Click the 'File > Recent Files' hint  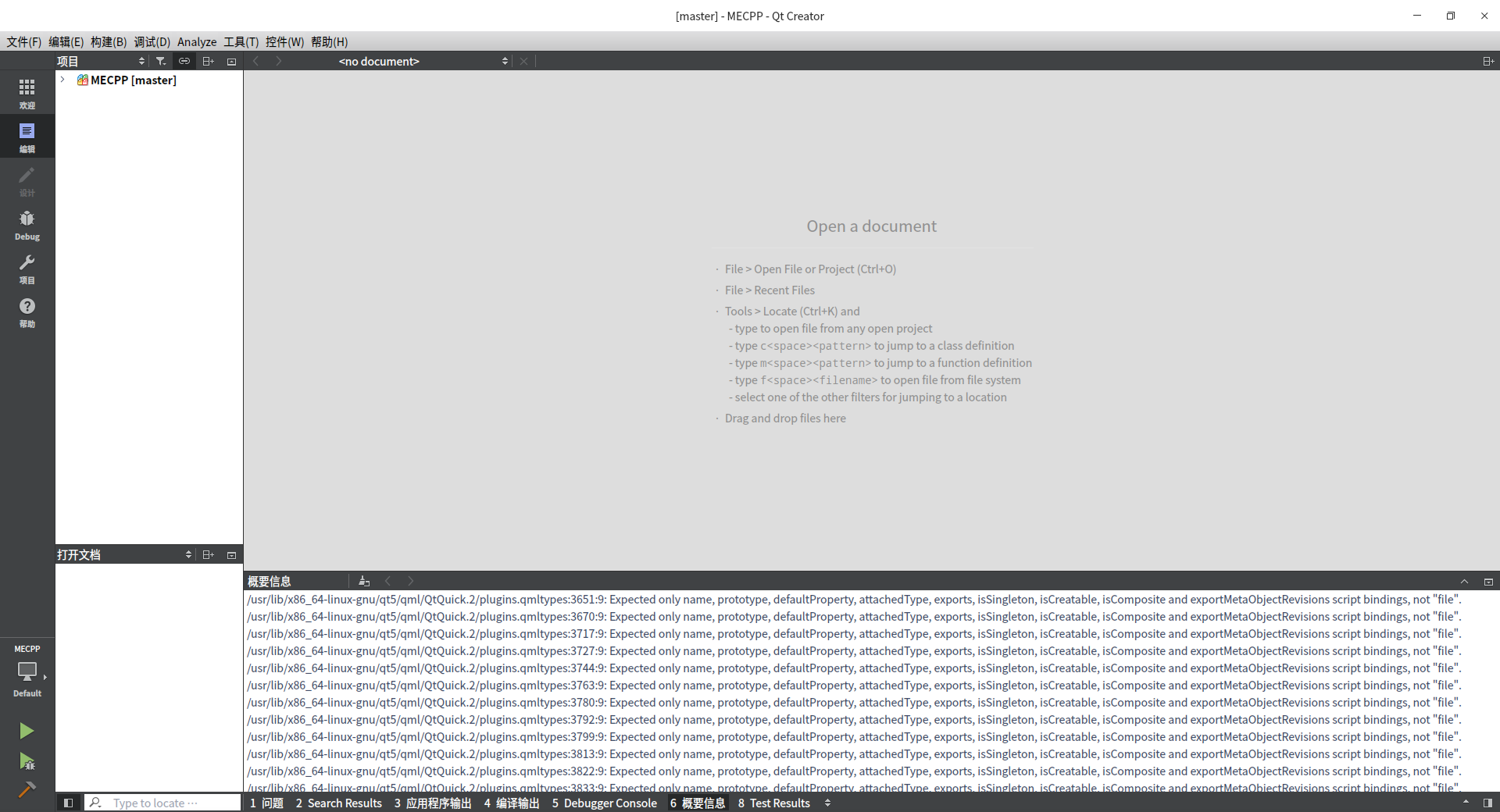[770, 290]
